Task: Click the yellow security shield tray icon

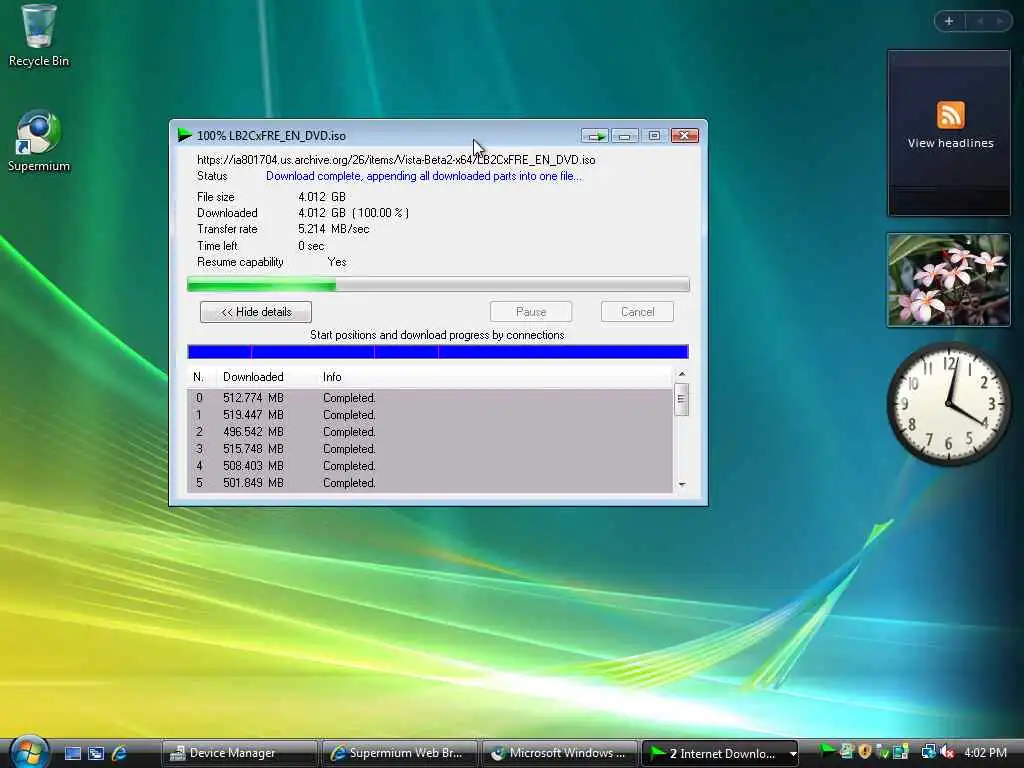Action: pos(865,752)
